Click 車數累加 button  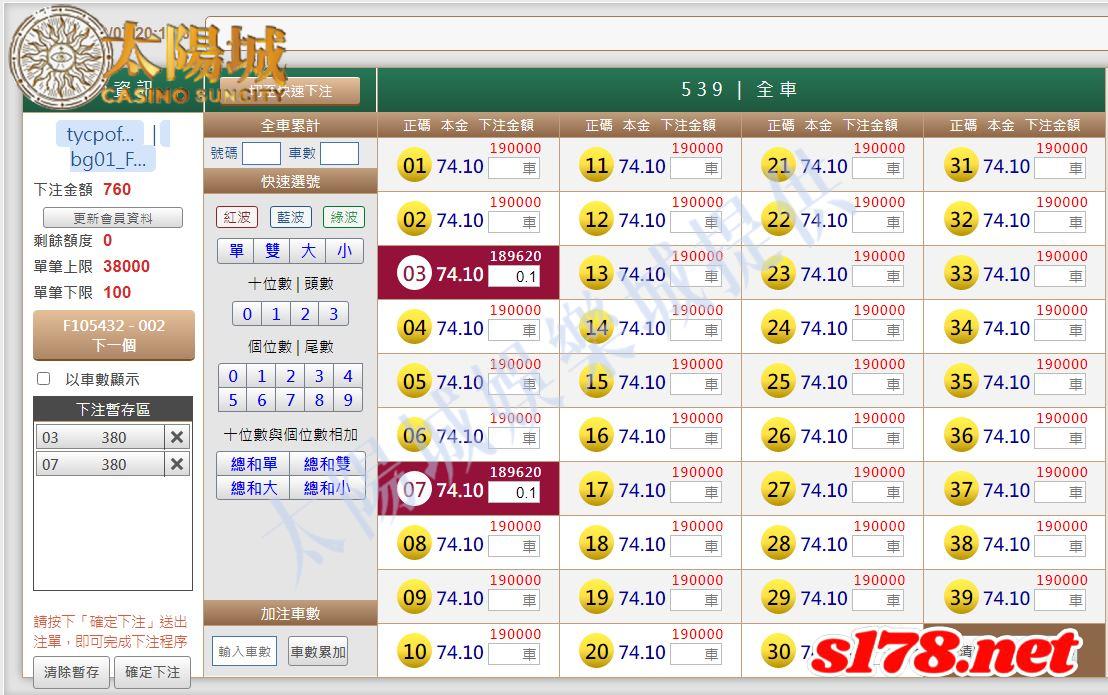[318, 651]
